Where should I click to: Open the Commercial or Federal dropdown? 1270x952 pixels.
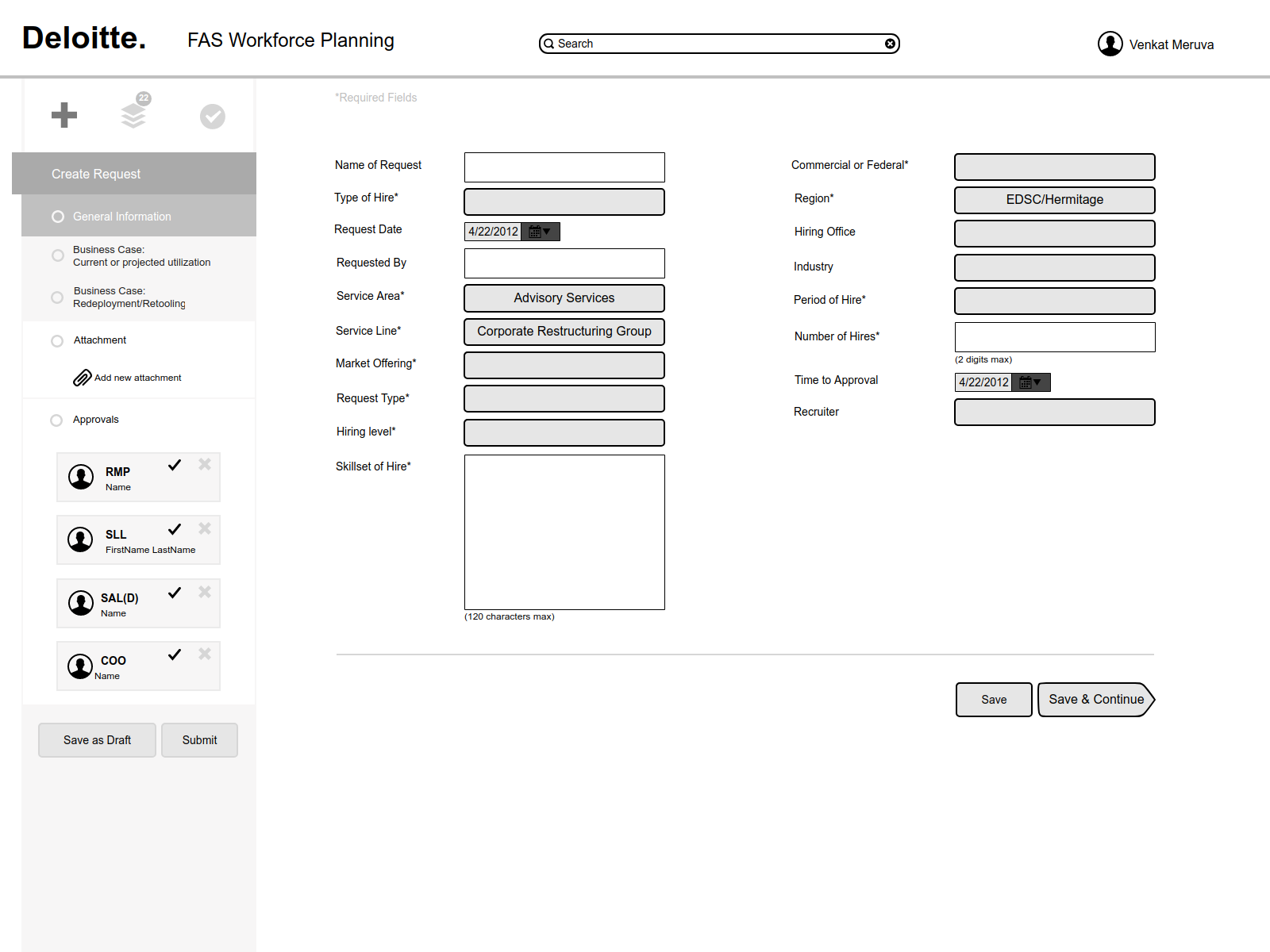click(x=1055, y=167)
